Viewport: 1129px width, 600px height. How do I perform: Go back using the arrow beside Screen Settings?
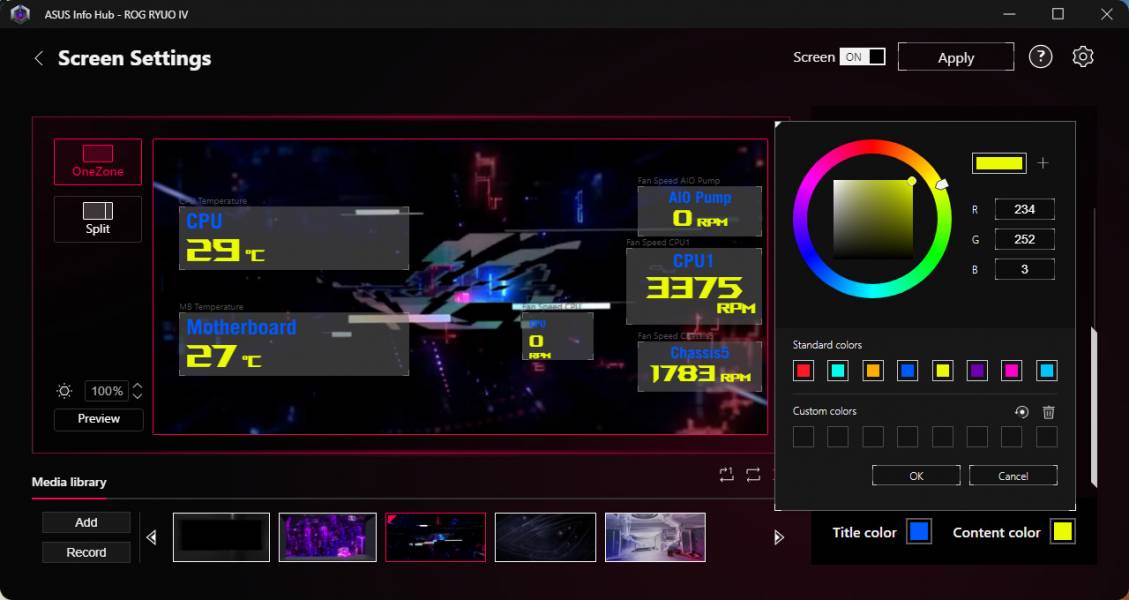[39, 58]
